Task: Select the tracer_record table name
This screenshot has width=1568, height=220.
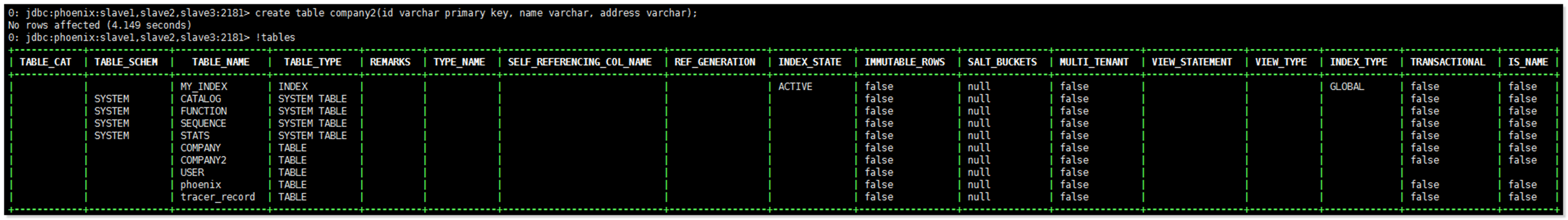Action: tap(218, 197)
